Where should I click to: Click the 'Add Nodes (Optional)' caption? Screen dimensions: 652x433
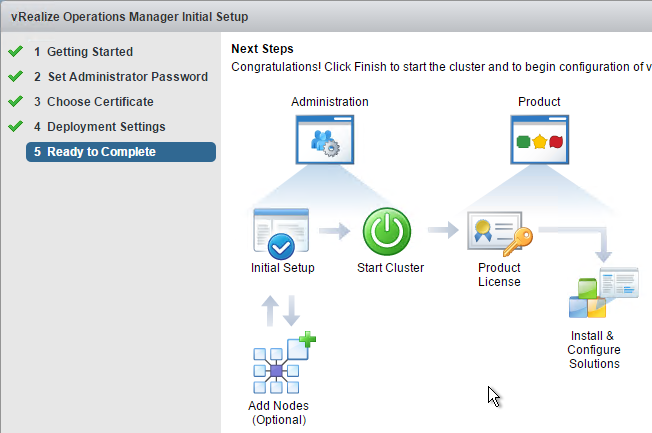coord(279,413)
